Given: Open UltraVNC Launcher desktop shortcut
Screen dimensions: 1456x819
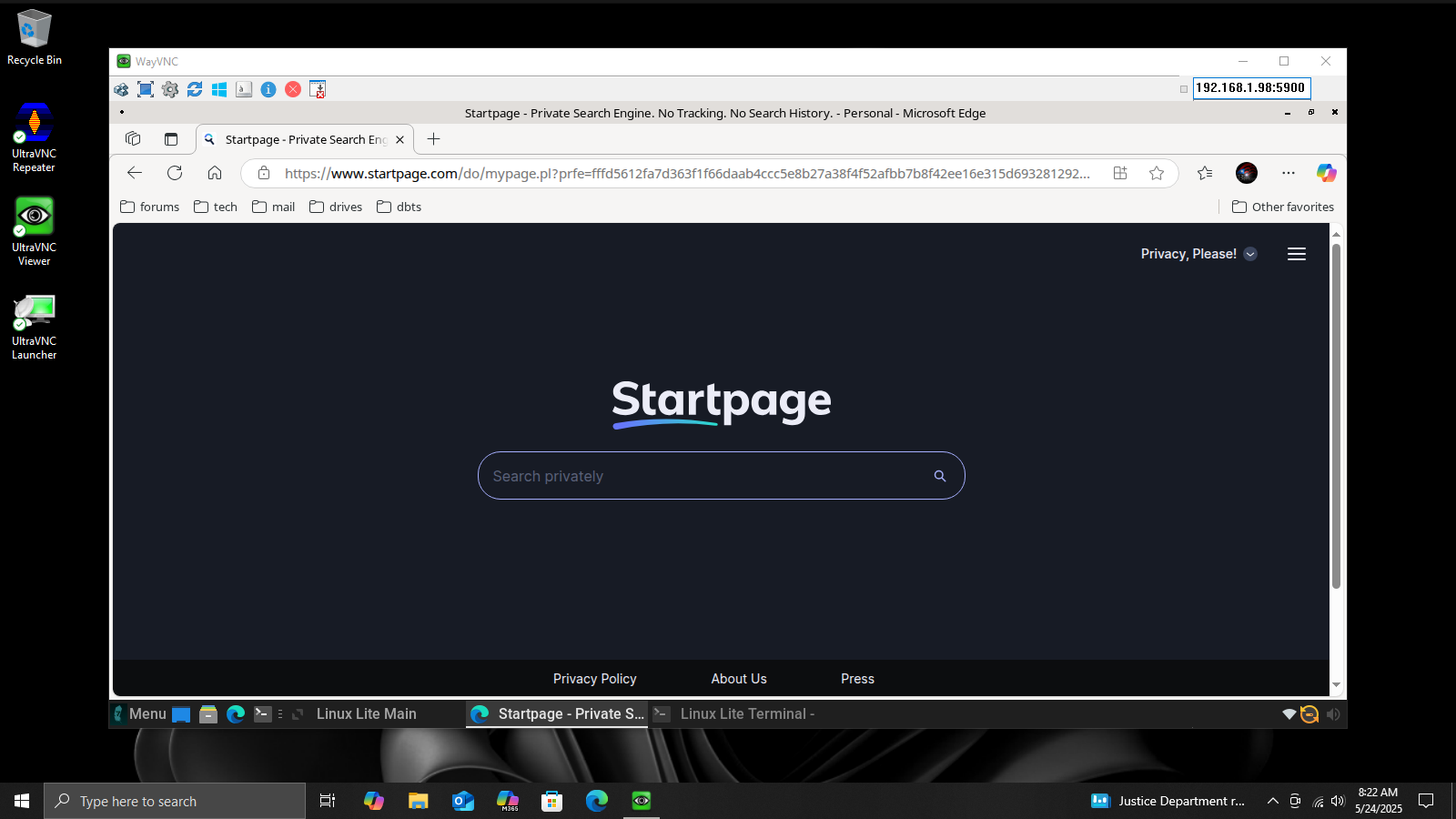Looking at the screenshot, I should [x=35, y=326].
